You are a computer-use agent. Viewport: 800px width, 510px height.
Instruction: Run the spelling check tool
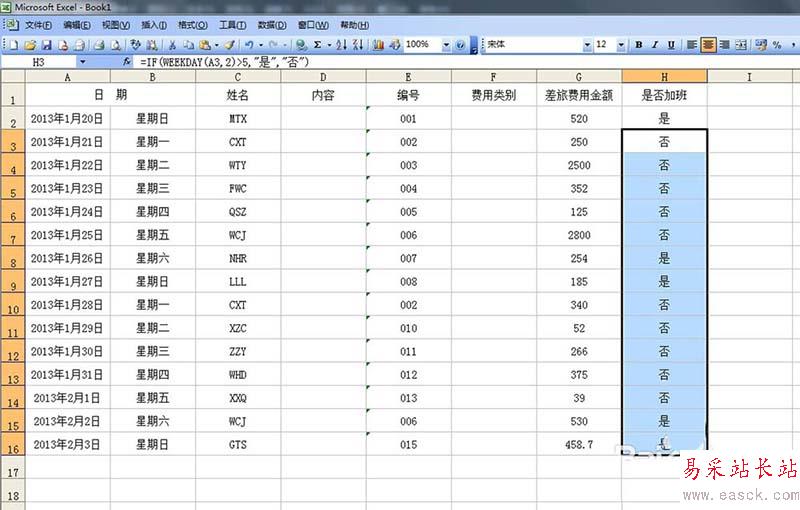[x=136, y=45]
